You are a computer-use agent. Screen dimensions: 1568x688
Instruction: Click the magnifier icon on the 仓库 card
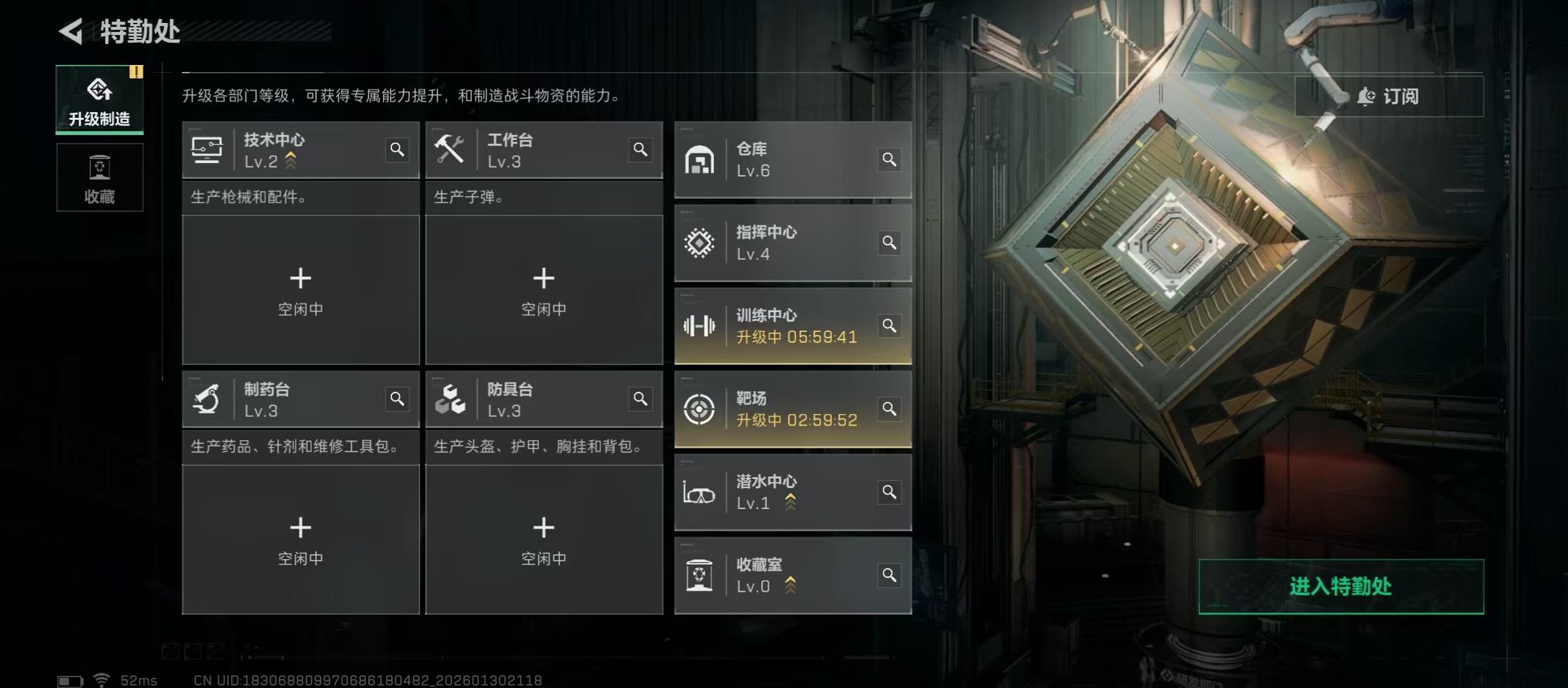coord(889,159)
